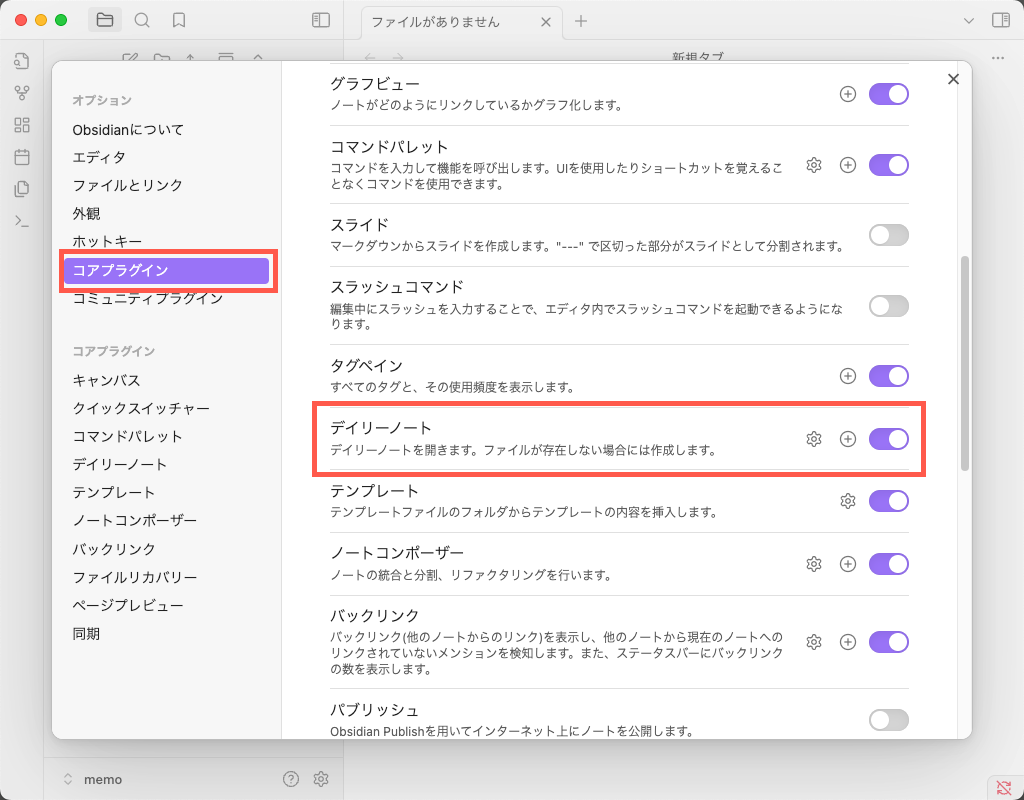Open the file explorer folder icon
This screenshot has height=800, width=1024.
tap(104, 20)
